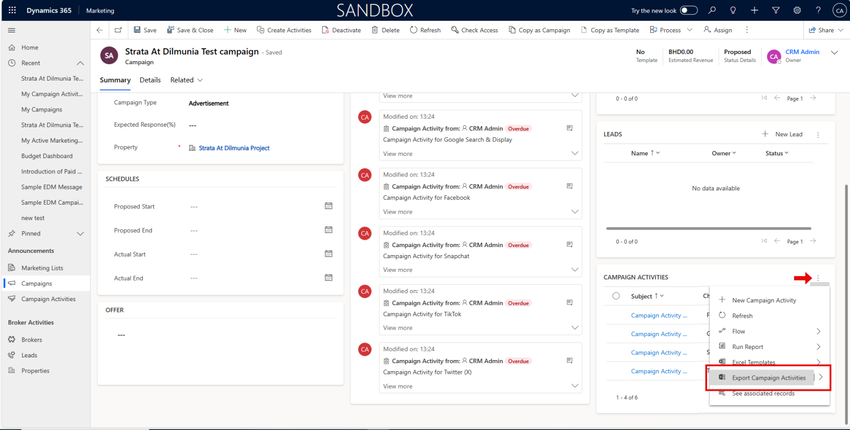Click the plus quick create icon

tap(755, 10)
